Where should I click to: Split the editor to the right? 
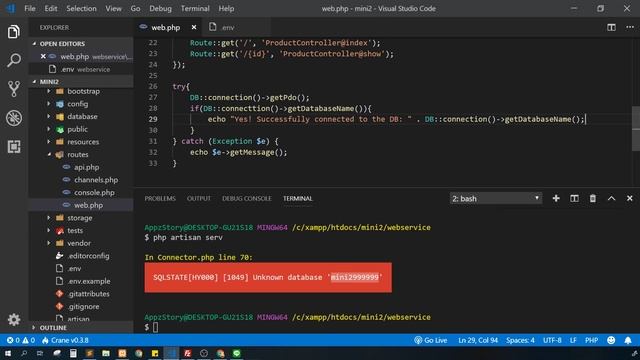[611, 27]
